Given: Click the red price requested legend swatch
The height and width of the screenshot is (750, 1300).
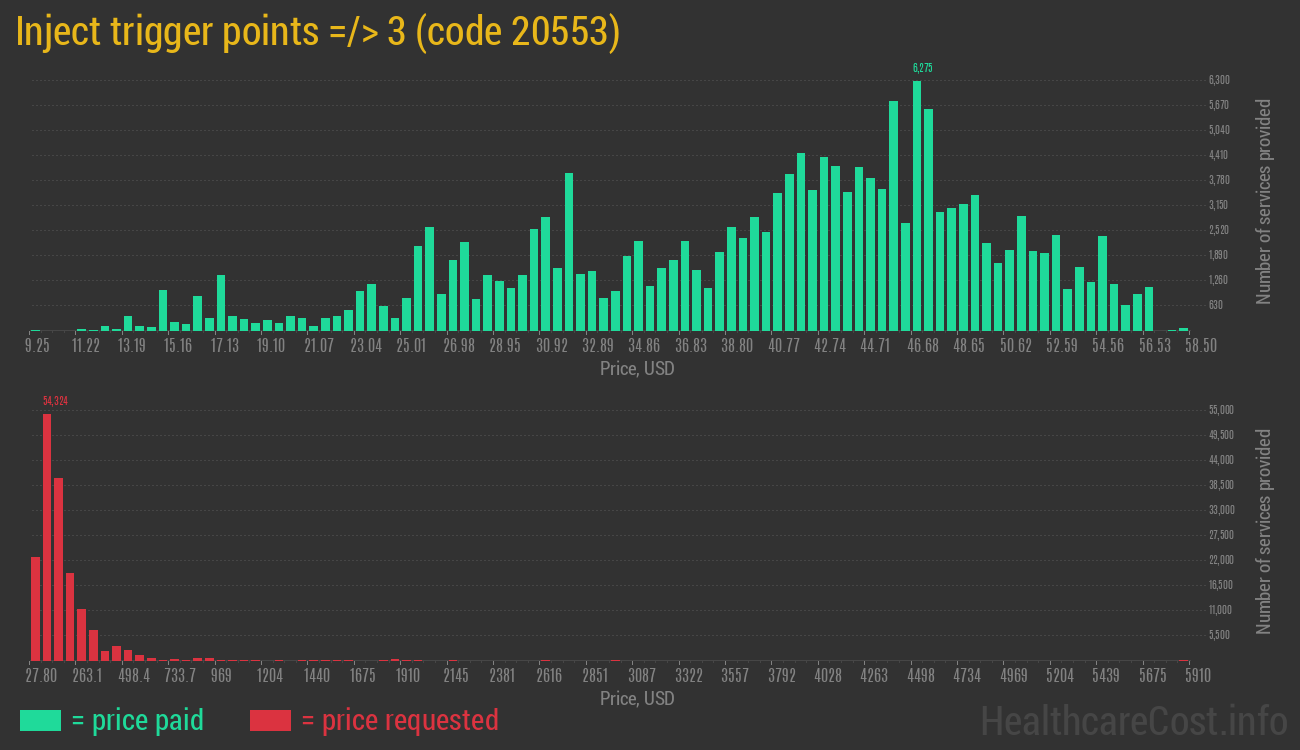Looking at the screenshot, I should (270, 720).
